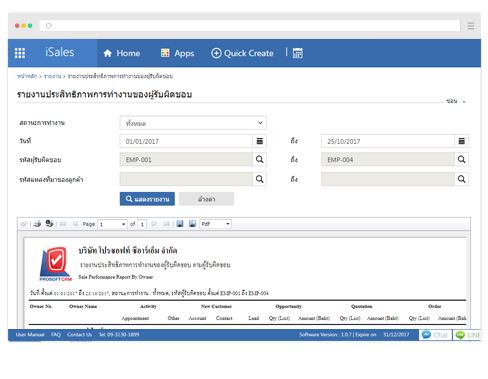
Task: Open date picker for 01/01/2017
Action: coord(260,141)
